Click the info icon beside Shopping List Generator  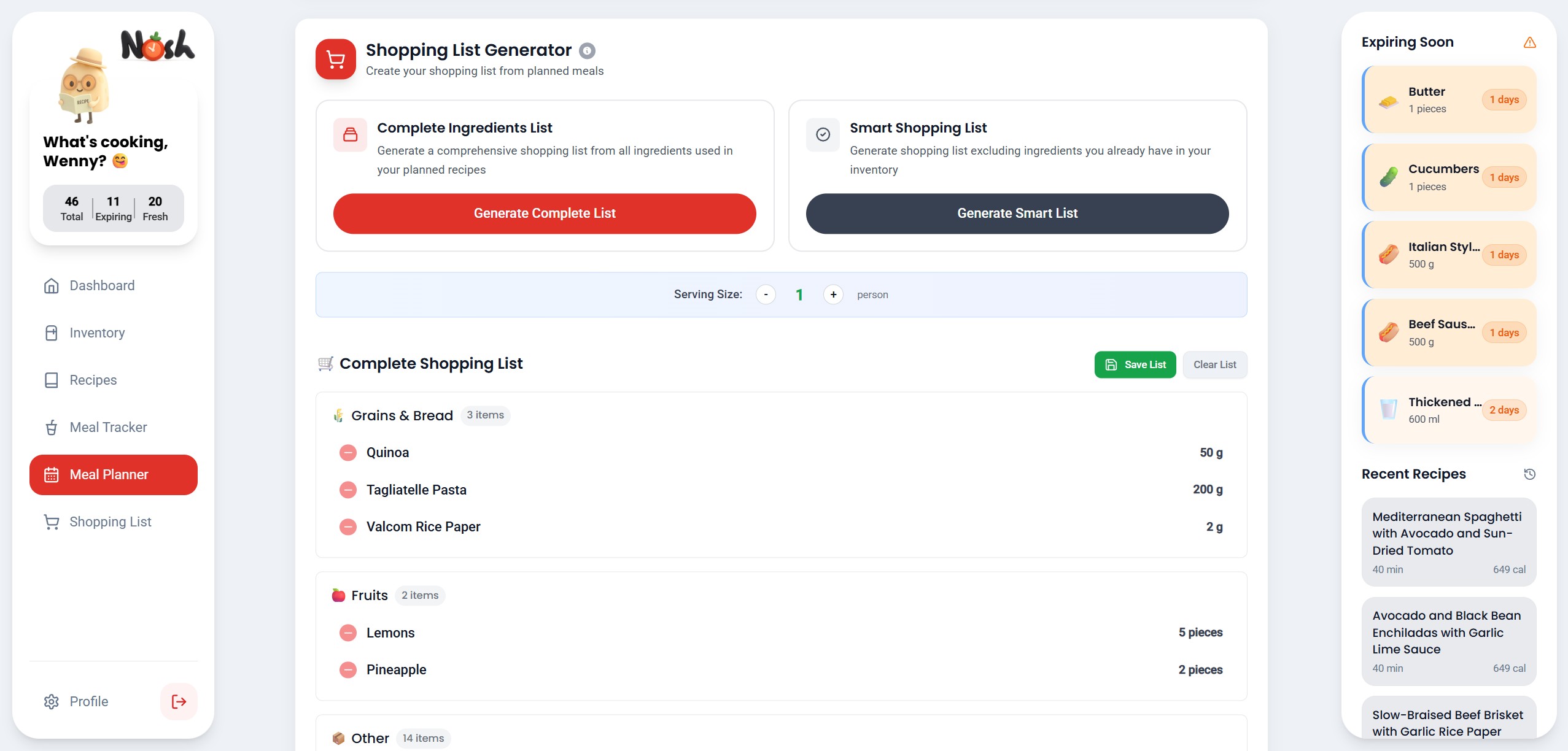[x=587, y=51]
